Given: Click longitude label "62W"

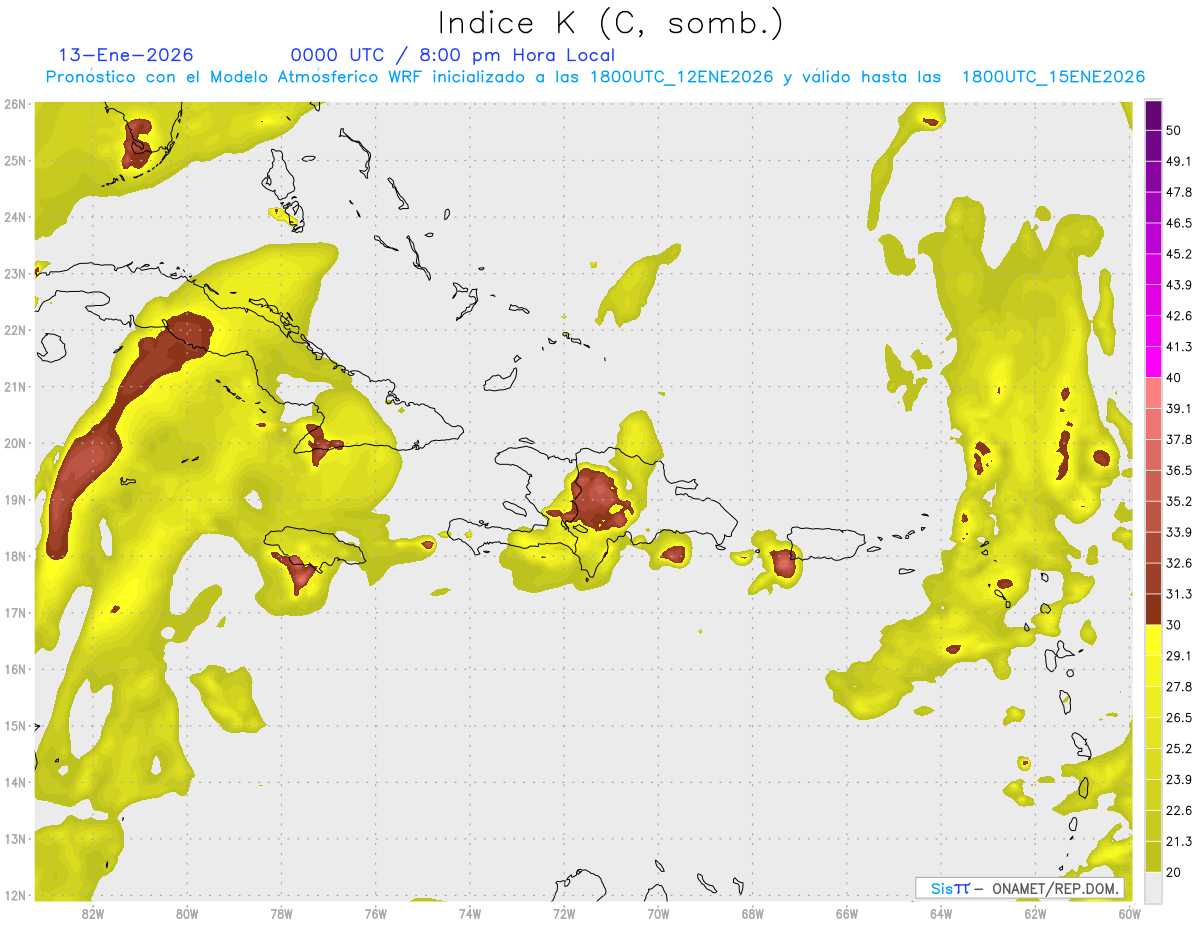Looking at the screenshot, I should tap(1035, 913).
